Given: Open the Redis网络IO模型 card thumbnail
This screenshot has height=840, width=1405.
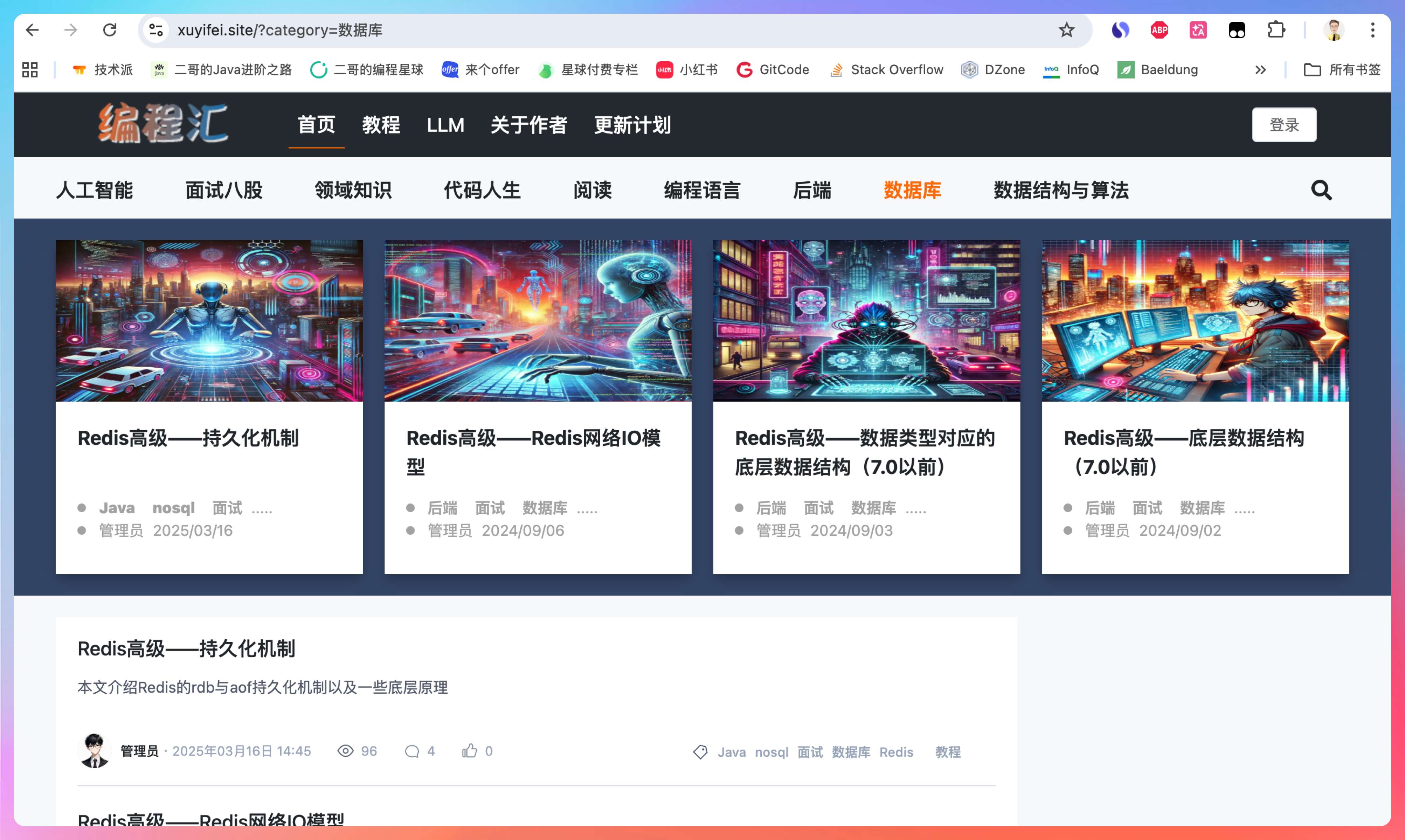Looking at the screenshot, I should click(538, 321).
